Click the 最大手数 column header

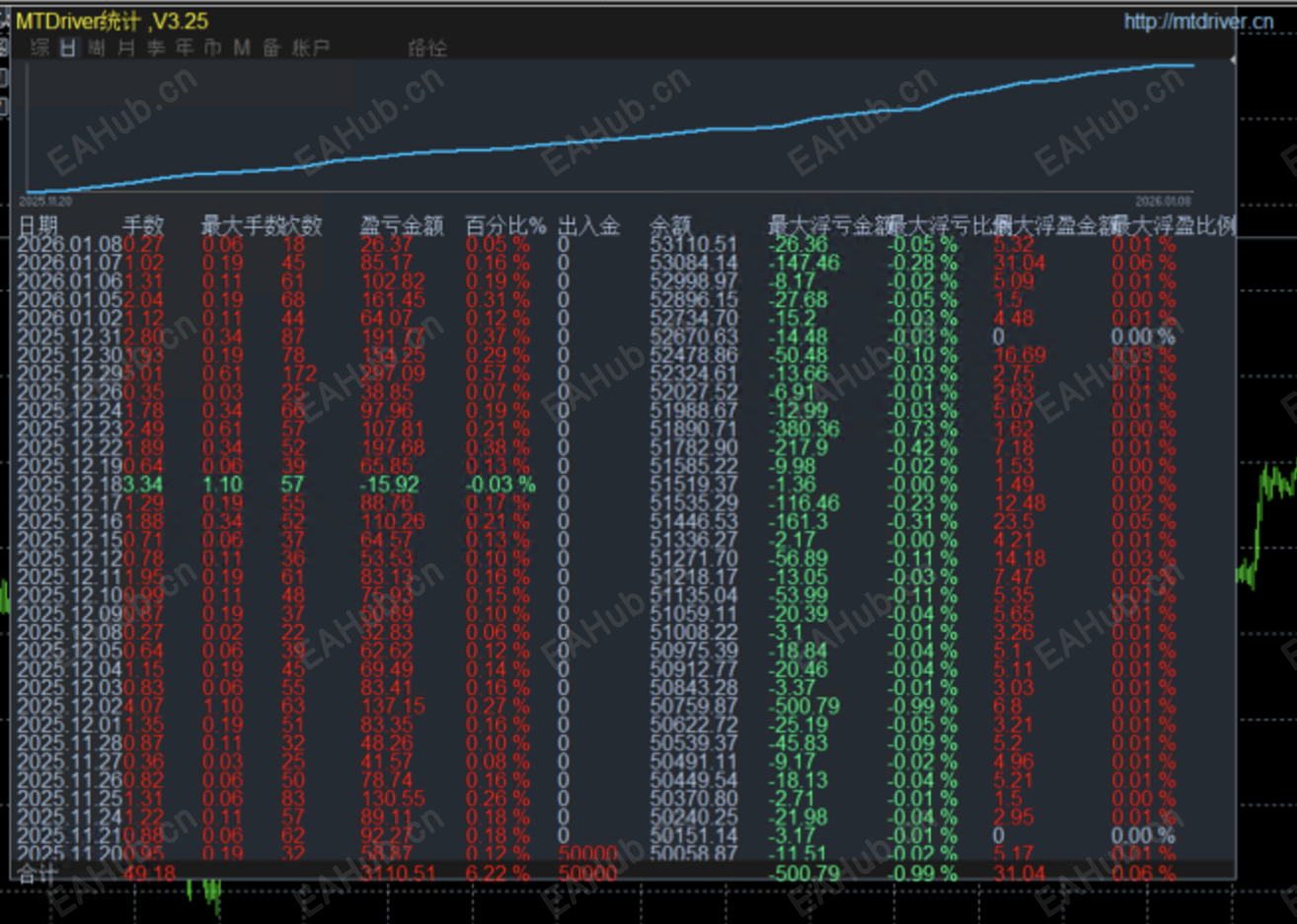(241, 226)
